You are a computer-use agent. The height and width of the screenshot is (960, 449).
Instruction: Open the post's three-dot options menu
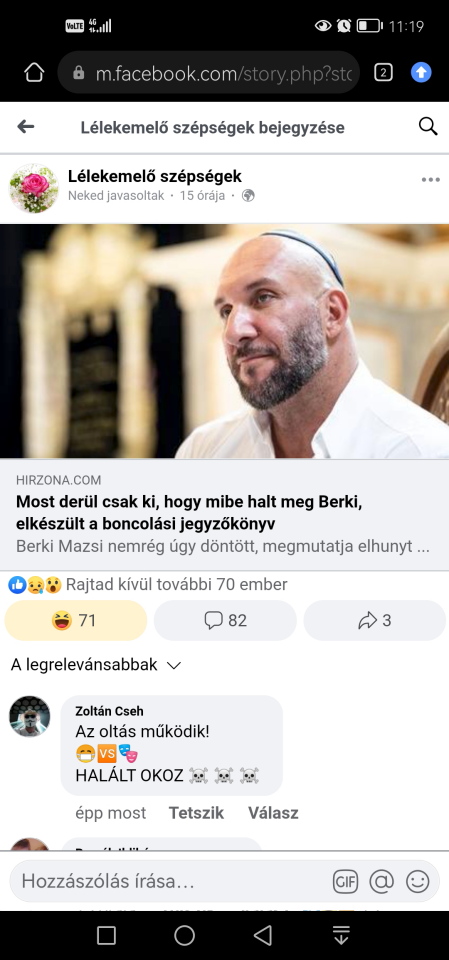(431, 180)
